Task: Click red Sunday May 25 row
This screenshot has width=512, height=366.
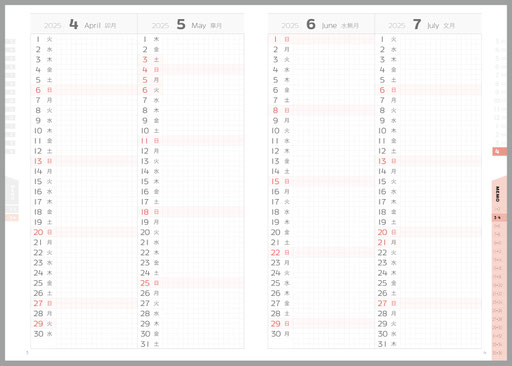Action: coord(191,283)
